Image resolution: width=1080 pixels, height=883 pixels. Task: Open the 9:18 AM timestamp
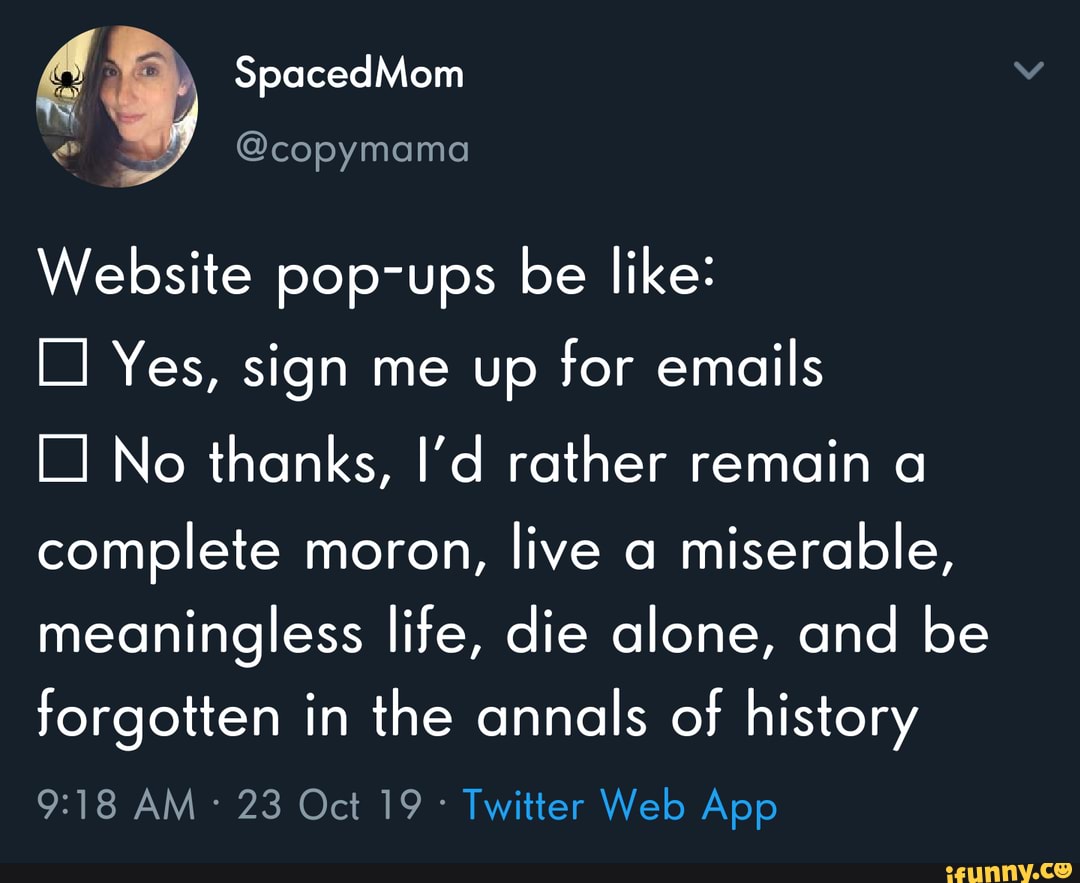click(117, 805)
